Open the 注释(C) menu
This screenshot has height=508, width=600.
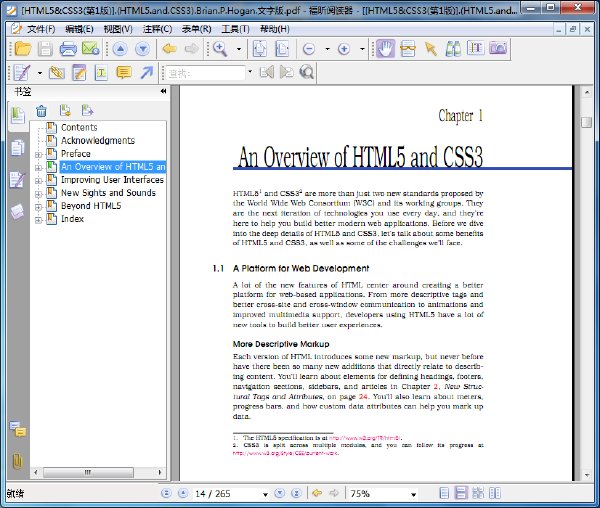pyautogui.click(x=157, y=29)
